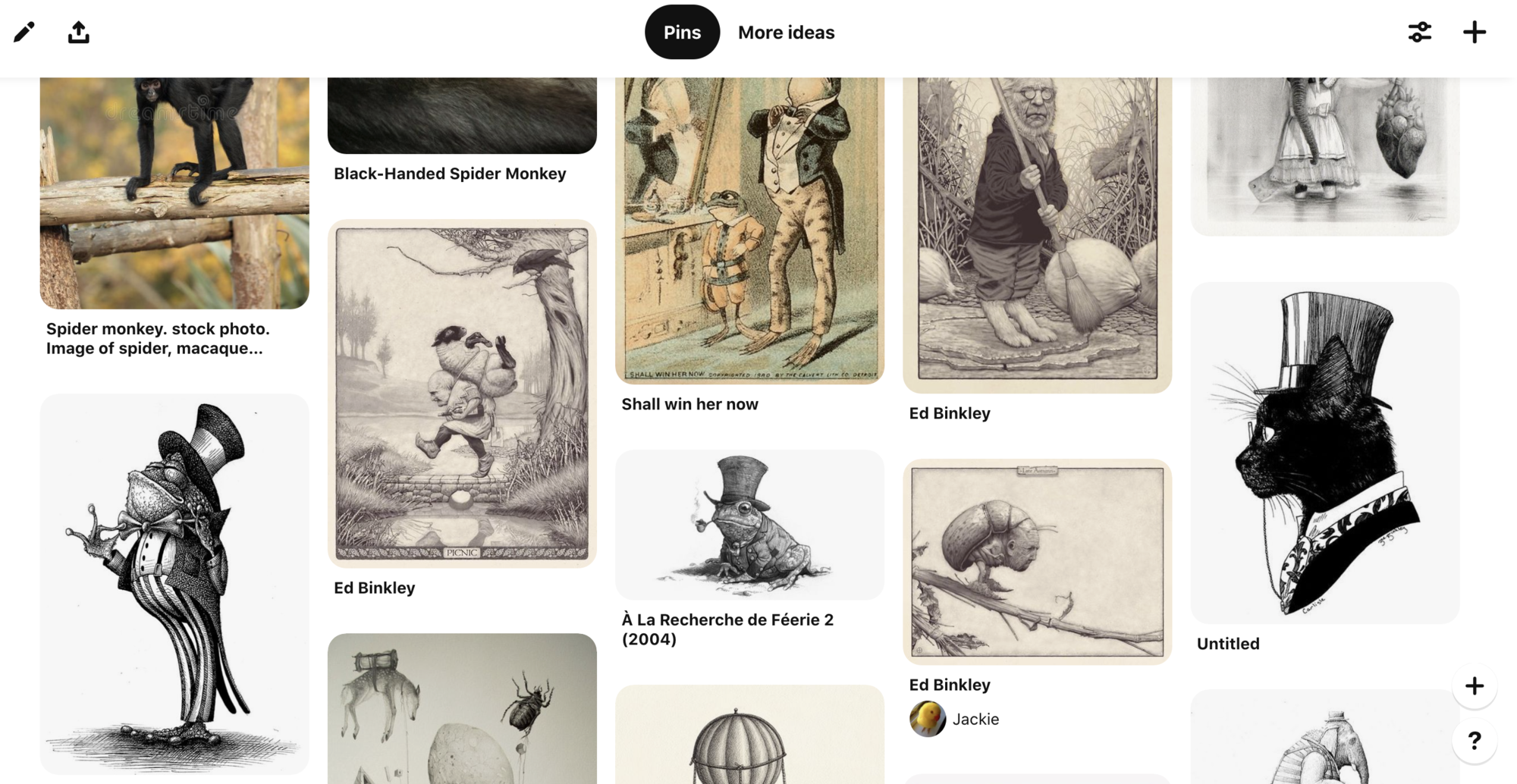Select the Pins tab
This screenshot has height=784, width=1517.
[682, 32]
